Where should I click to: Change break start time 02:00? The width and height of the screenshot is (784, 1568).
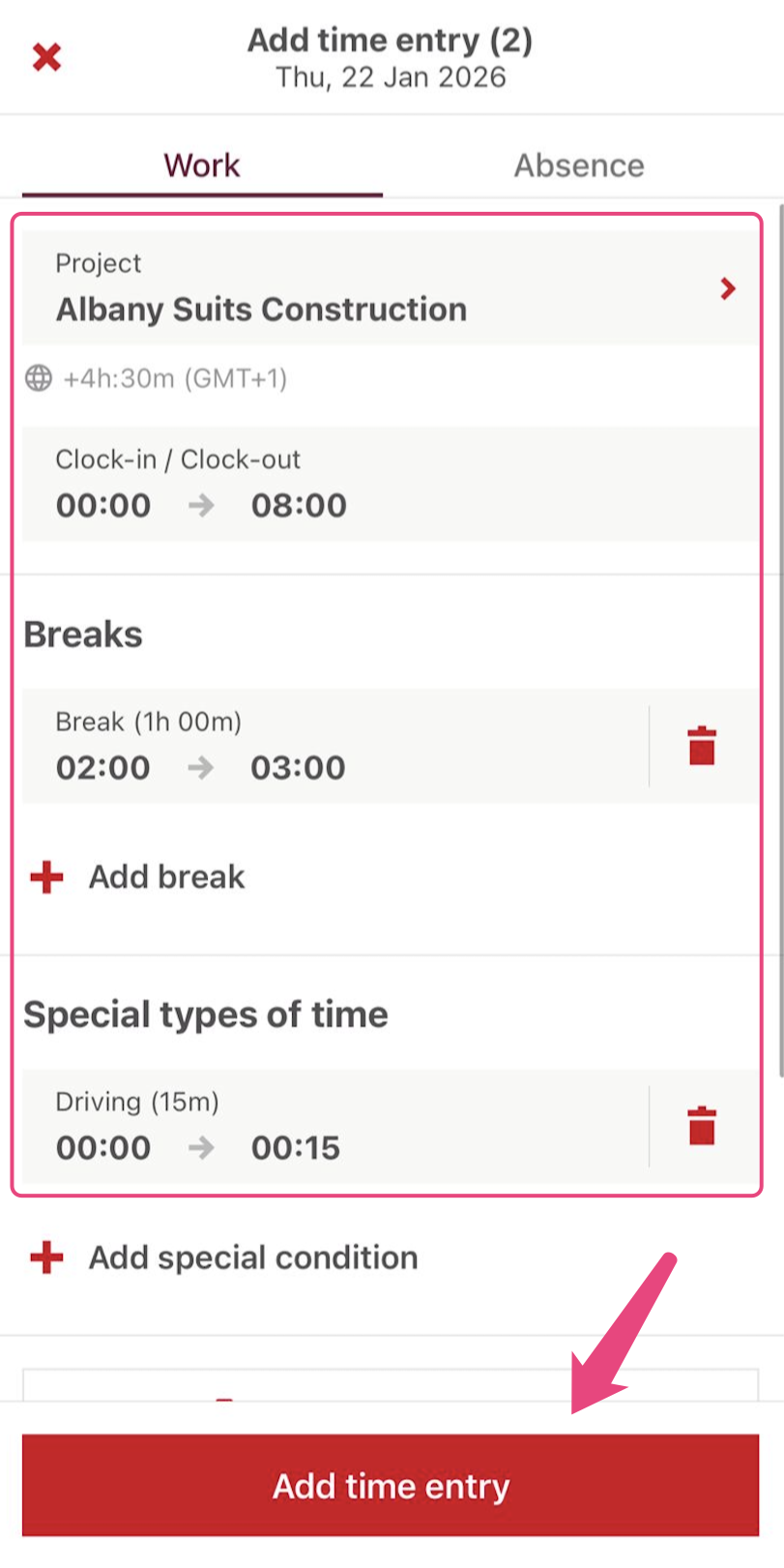(103, 767)
